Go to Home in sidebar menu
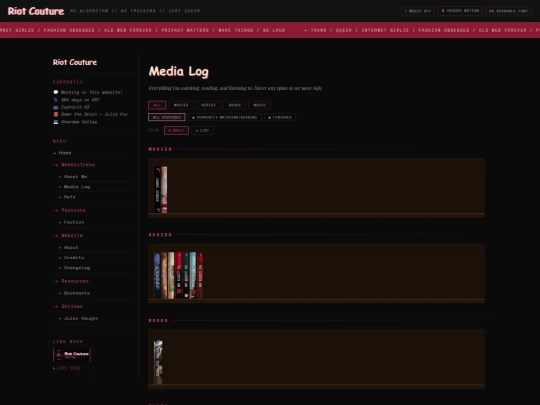Image resolution: width=540 pixels, height=405 pixels. (65, 153)
